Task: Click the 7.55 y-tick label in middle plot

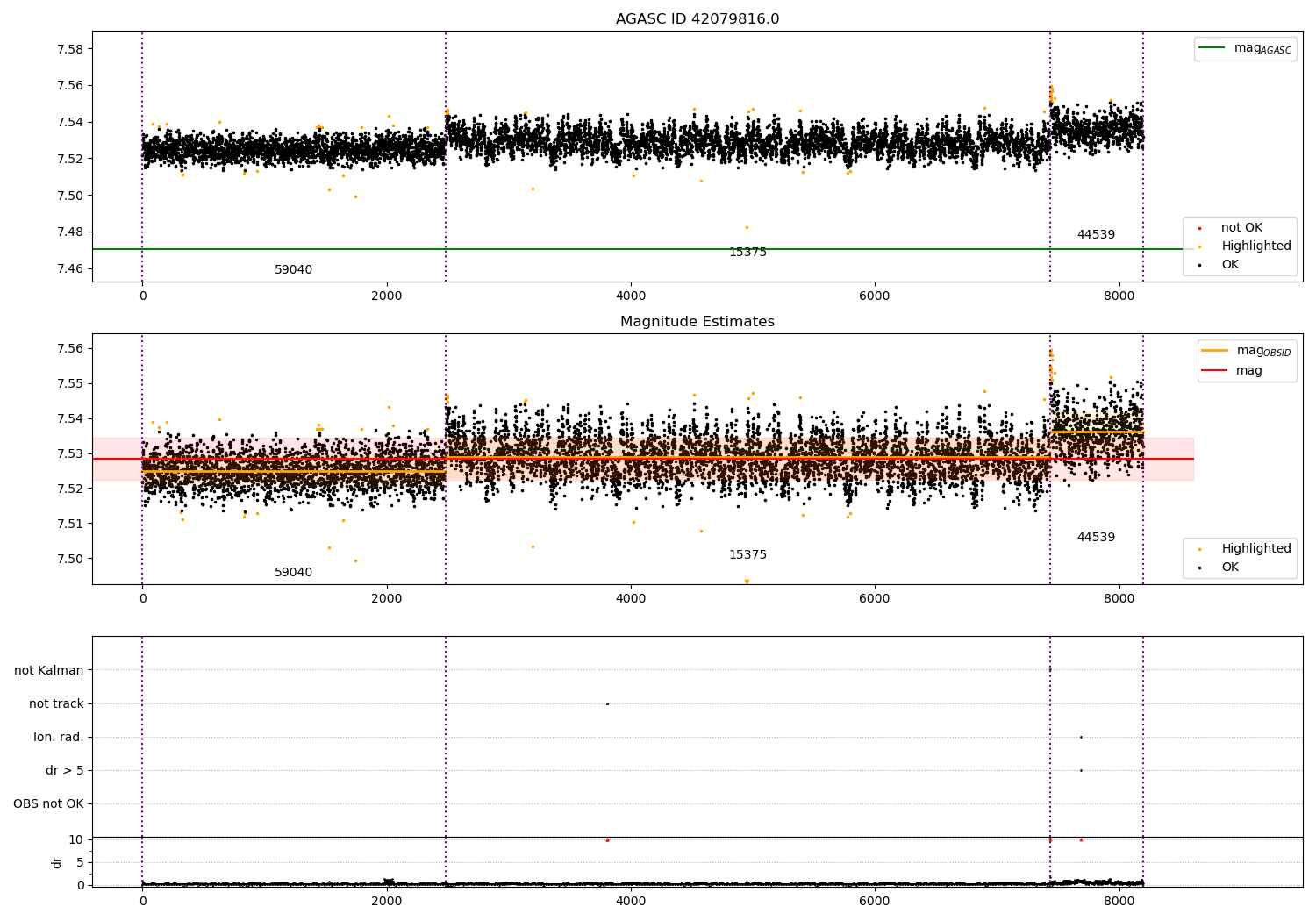Action: [68, 384]
